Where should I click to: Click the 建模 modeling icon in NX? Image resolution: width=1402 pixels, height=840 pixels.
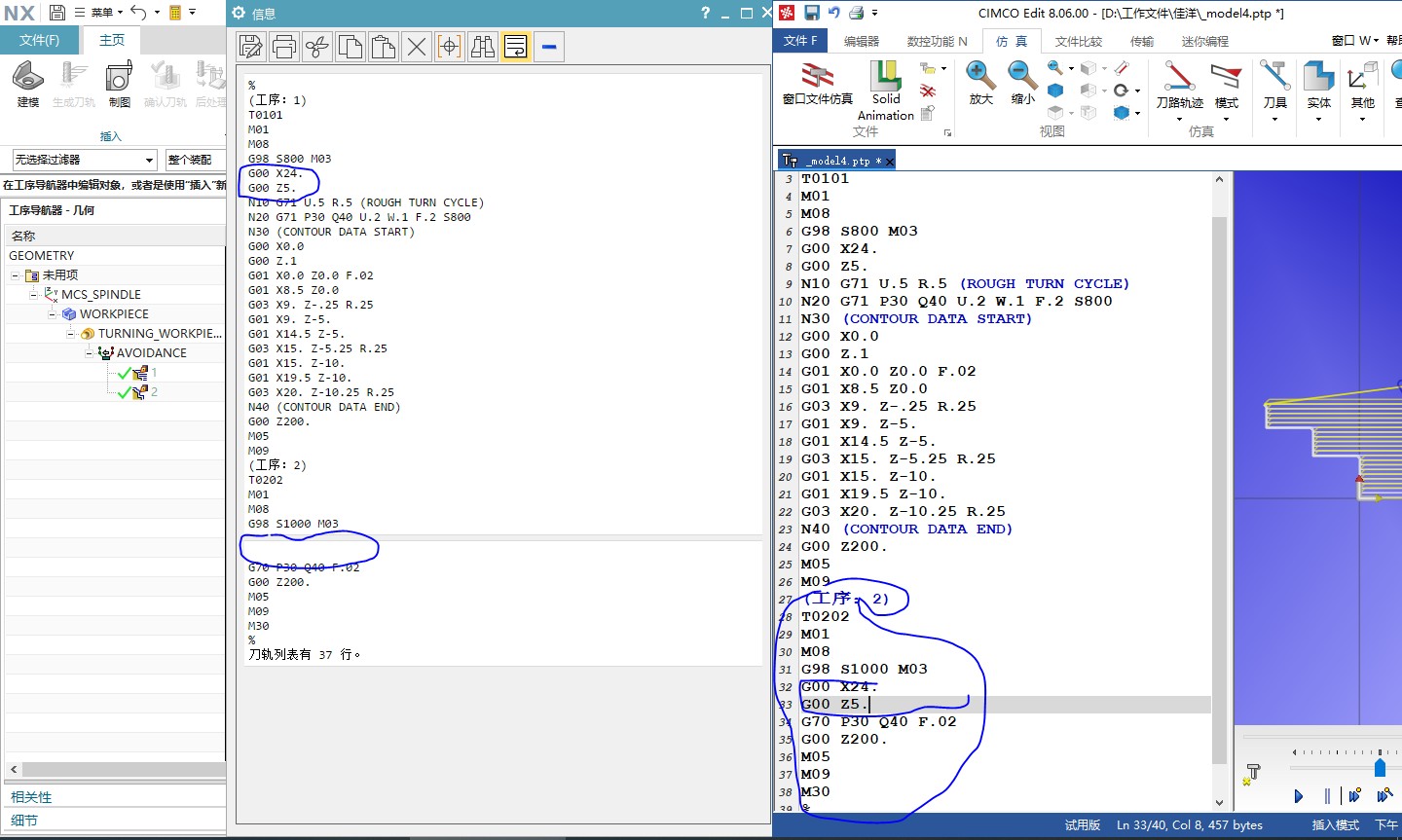pos(28,84)
